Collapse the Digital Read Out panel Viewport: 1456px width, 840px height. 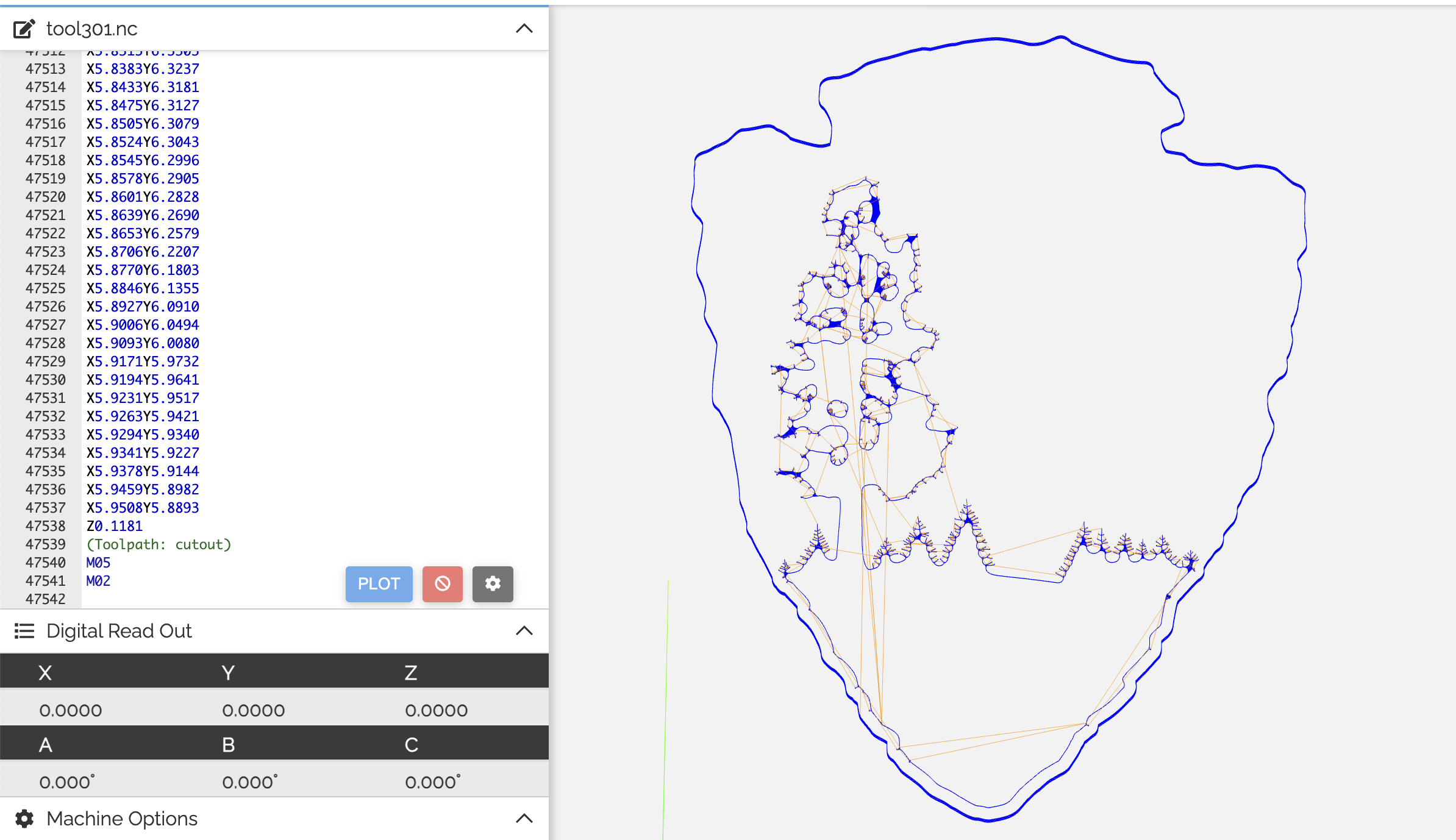(x=524, y=631)
